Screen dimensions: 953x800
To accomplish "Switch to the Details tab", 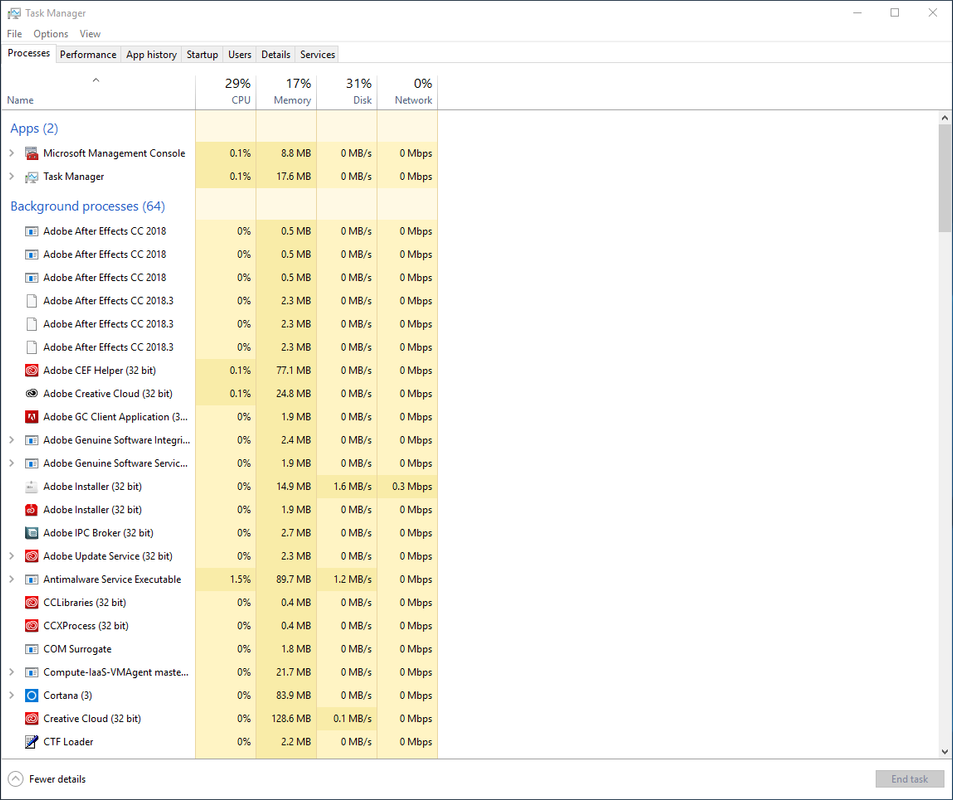I will pos(276,55).
